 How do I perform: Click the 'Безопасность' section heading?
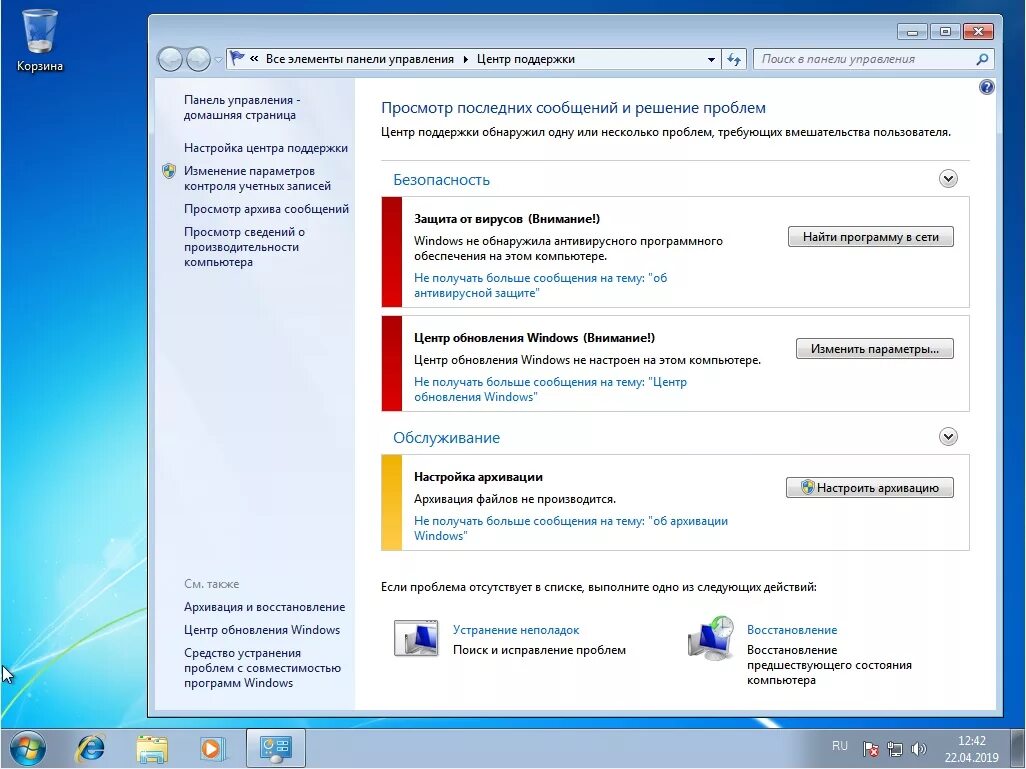[x=441, y=179]
